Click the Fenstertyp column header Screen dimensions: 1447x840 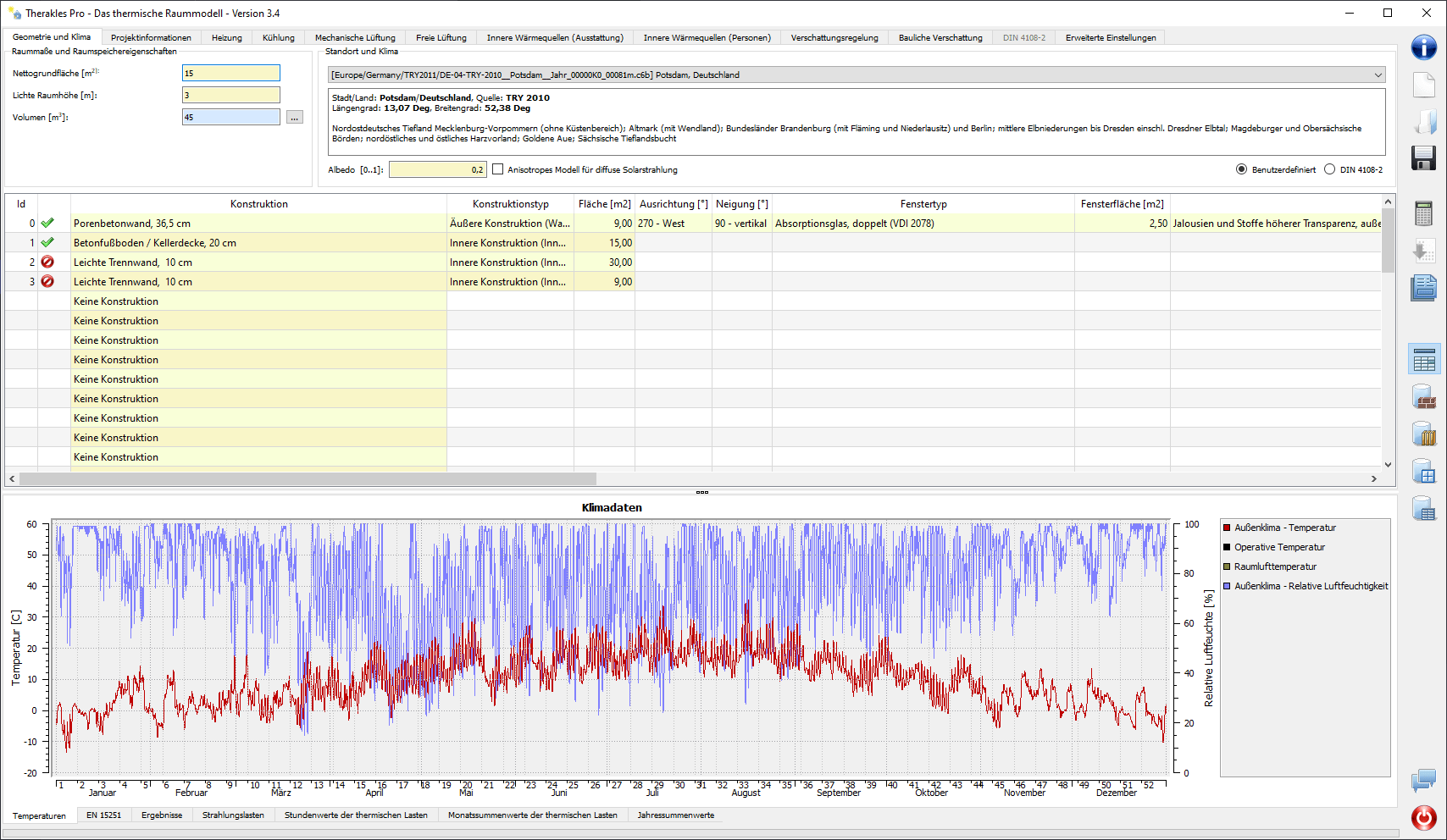click(923, 204)
